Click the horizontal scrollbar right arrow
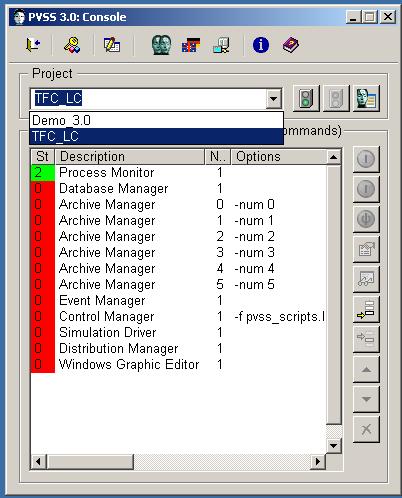 pyautogui.click(x=318, y=461)
